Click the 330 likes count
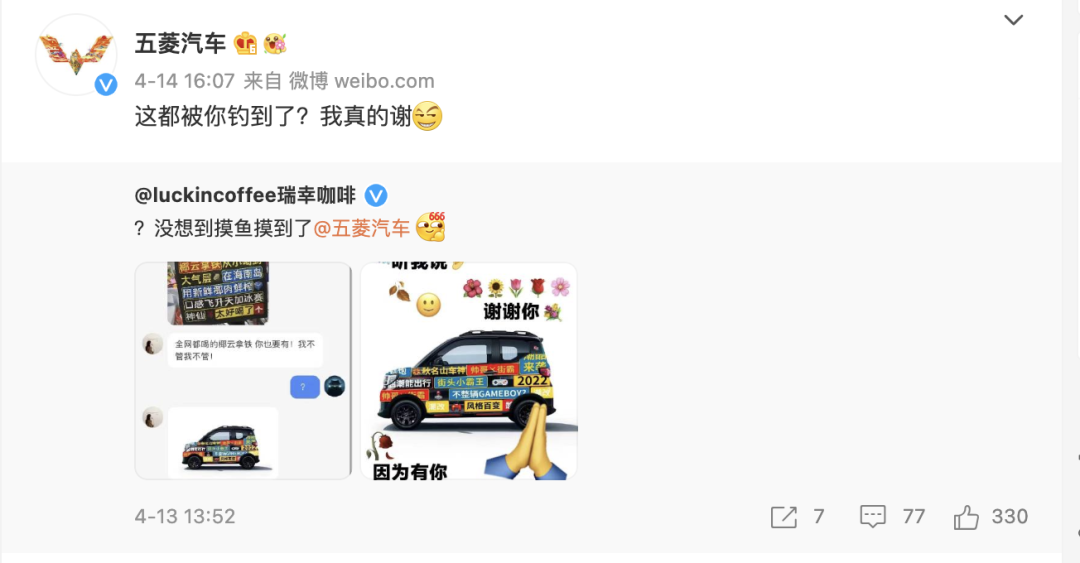 click(x=1010, y=516)
